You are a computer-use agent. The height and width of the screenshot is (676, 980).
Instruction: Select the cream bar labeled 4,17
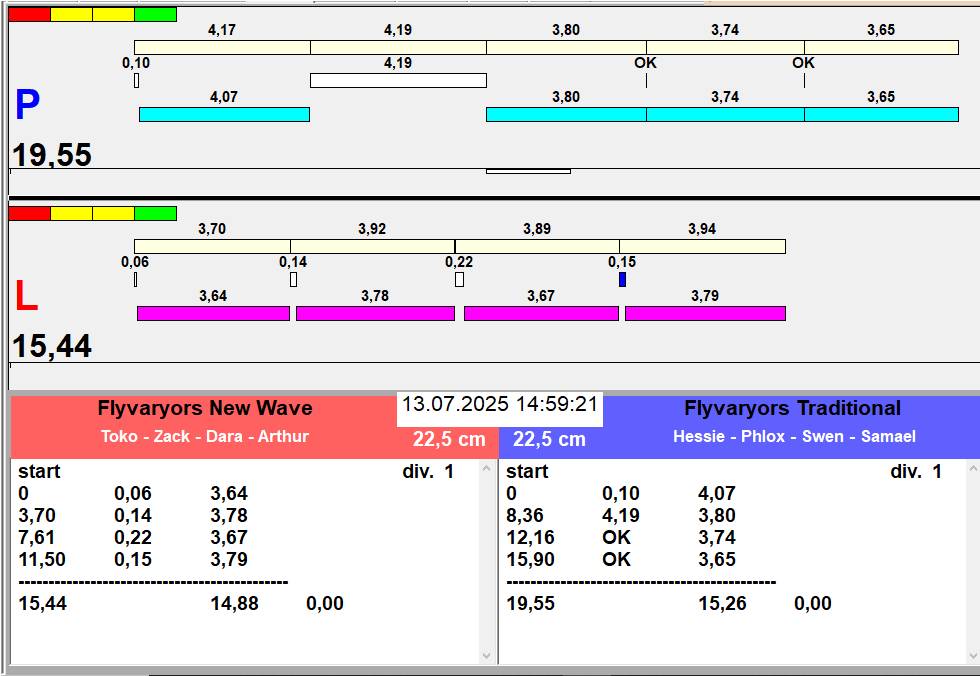(222, 47)
